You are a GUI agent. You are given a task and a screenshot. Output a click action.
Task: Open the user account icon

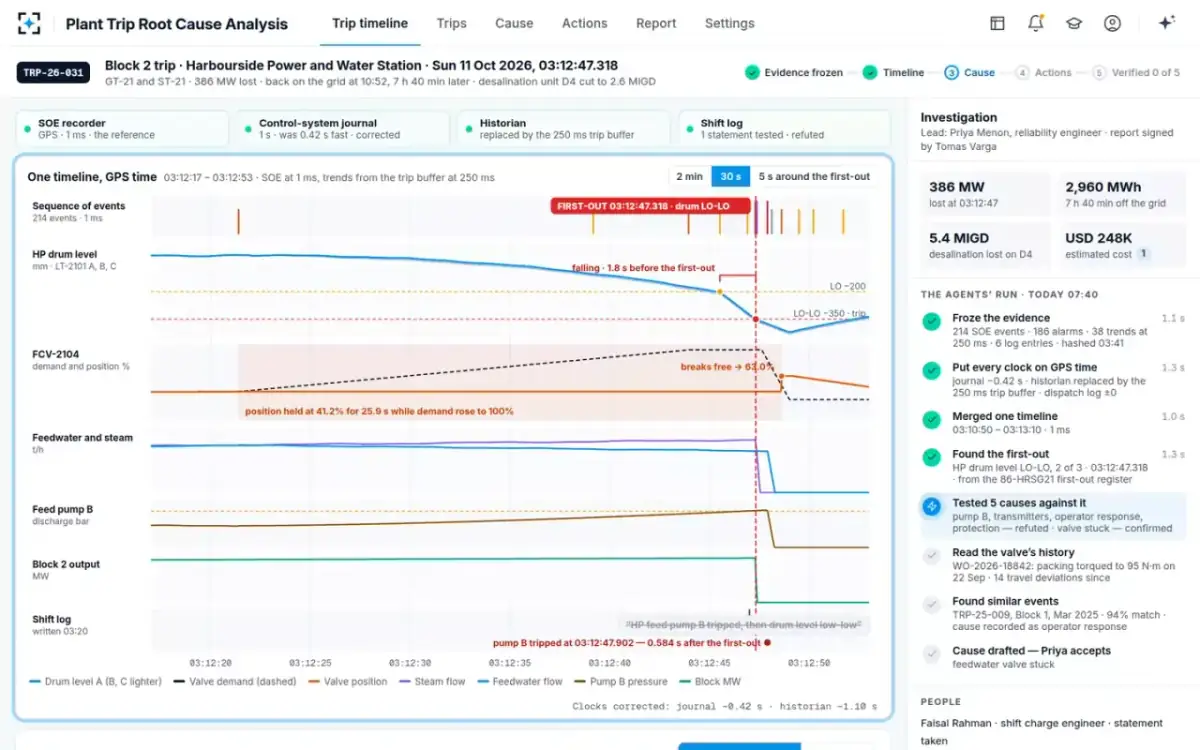click(1112, 23)
